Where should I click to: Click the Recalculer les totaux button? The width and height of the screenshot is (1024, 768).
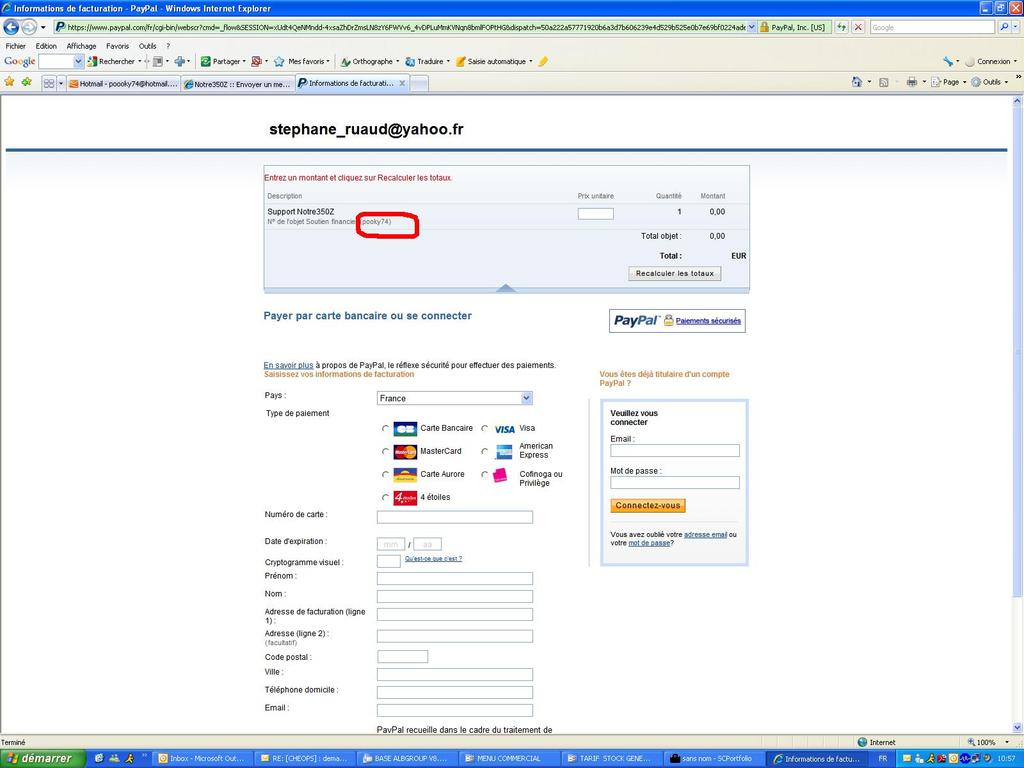pos(675,273)
